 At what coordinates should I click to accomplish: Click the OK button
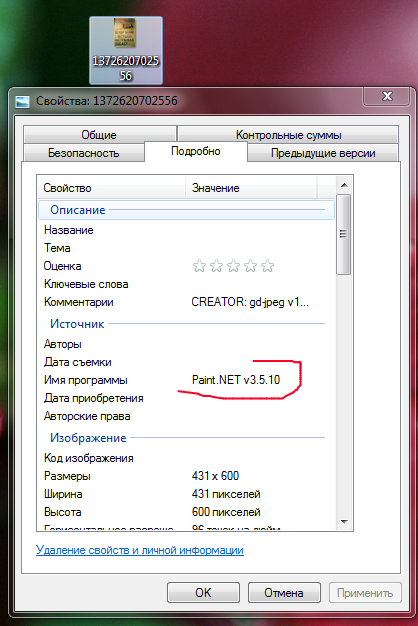pos(203,592)
